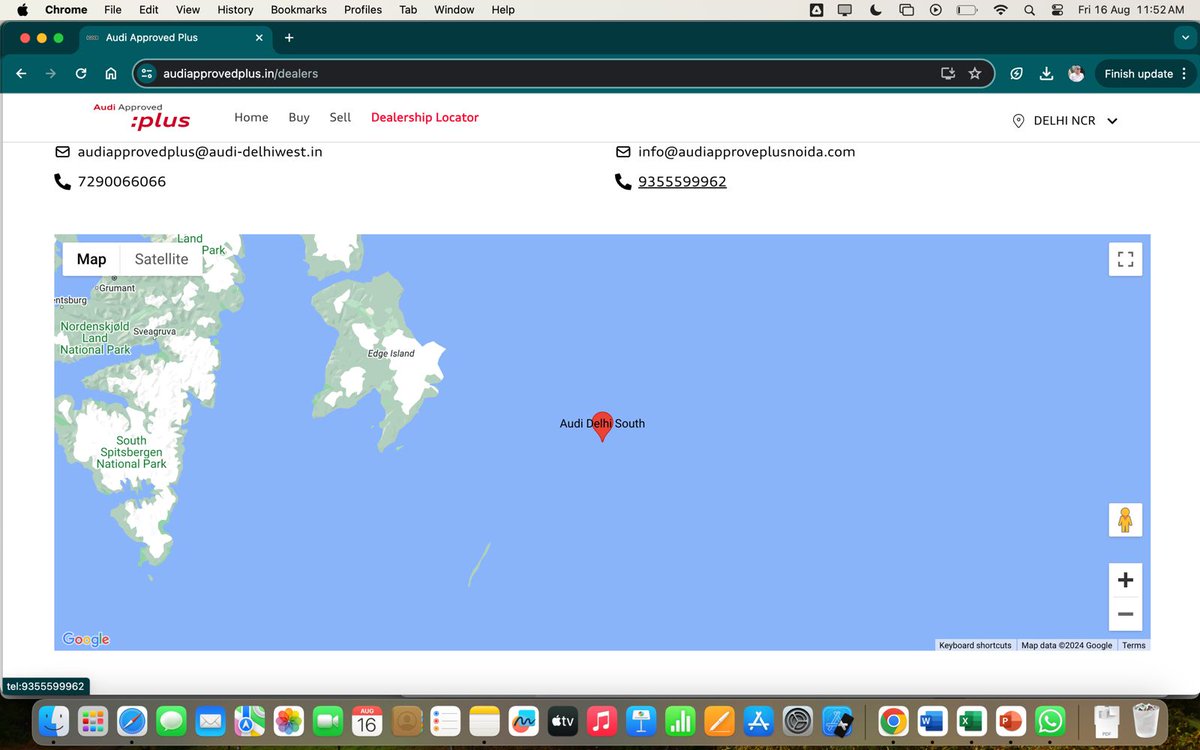Select Dealership Locator in navigation
This screenshot has height=750, width=1200.
coord(425,117)
